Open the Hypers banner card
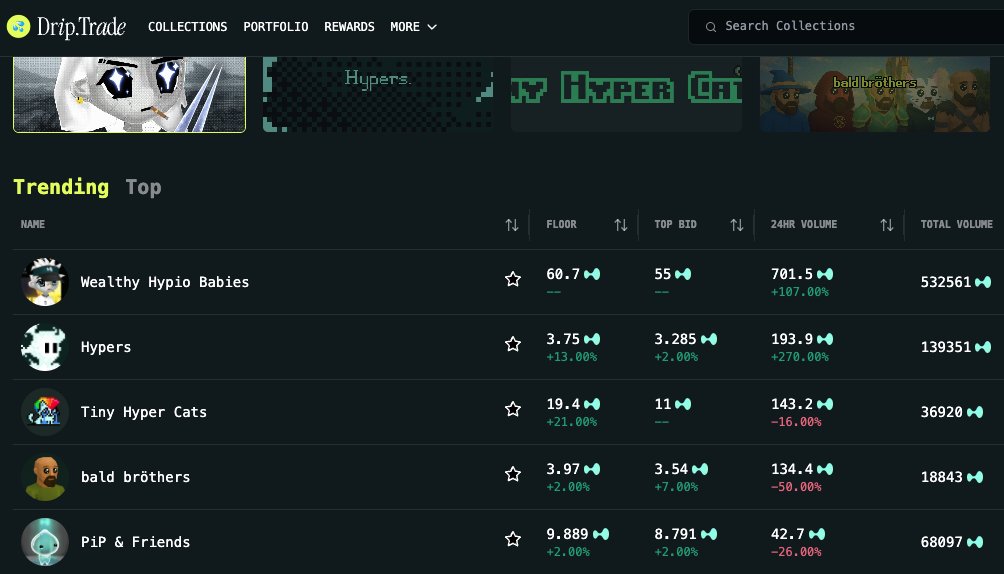The width and height of the screenshot is (1004, 574). [378, 94]
